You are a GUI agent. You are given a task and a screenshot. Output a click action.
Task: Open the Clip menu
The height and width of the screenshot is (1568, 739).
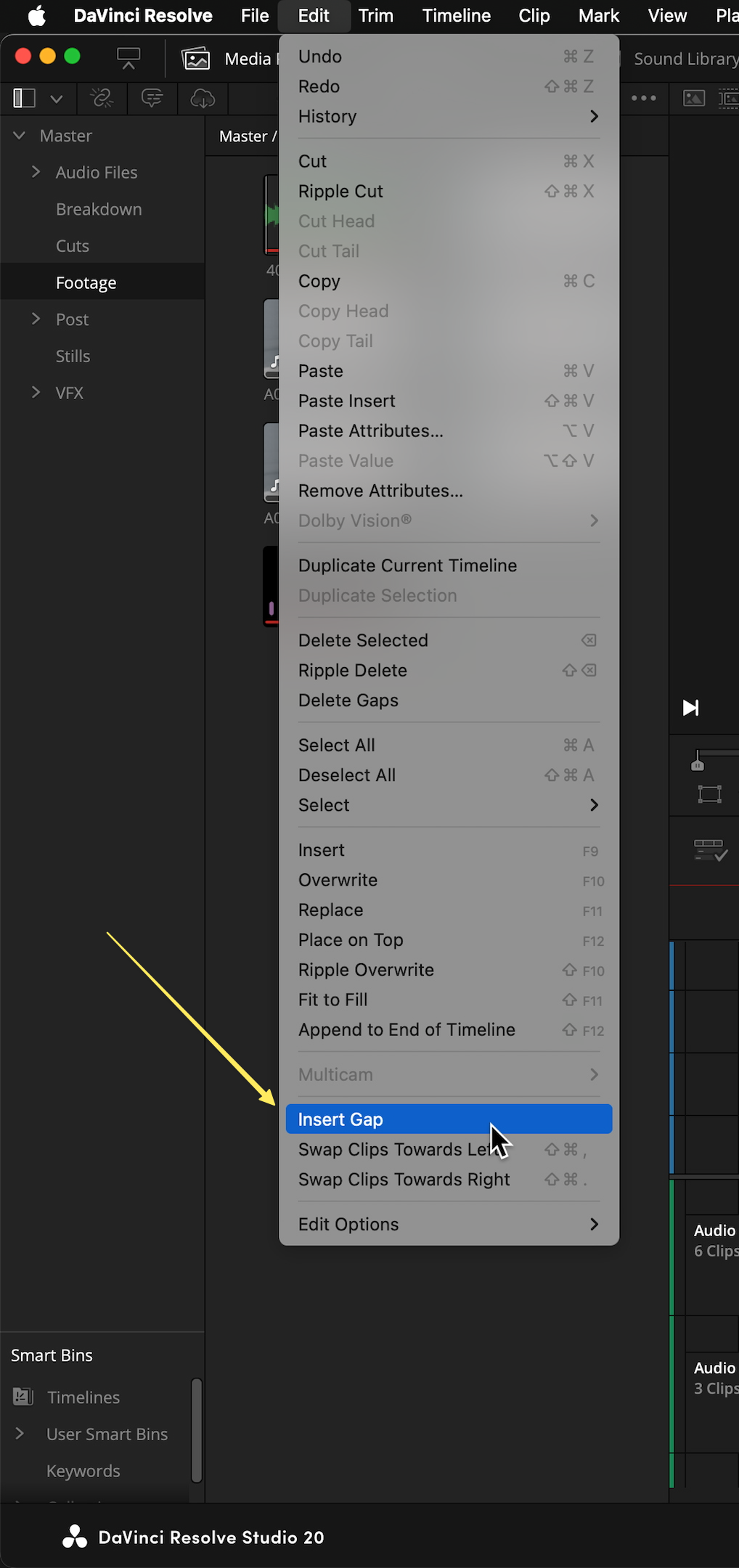click(x=534, y=15)
